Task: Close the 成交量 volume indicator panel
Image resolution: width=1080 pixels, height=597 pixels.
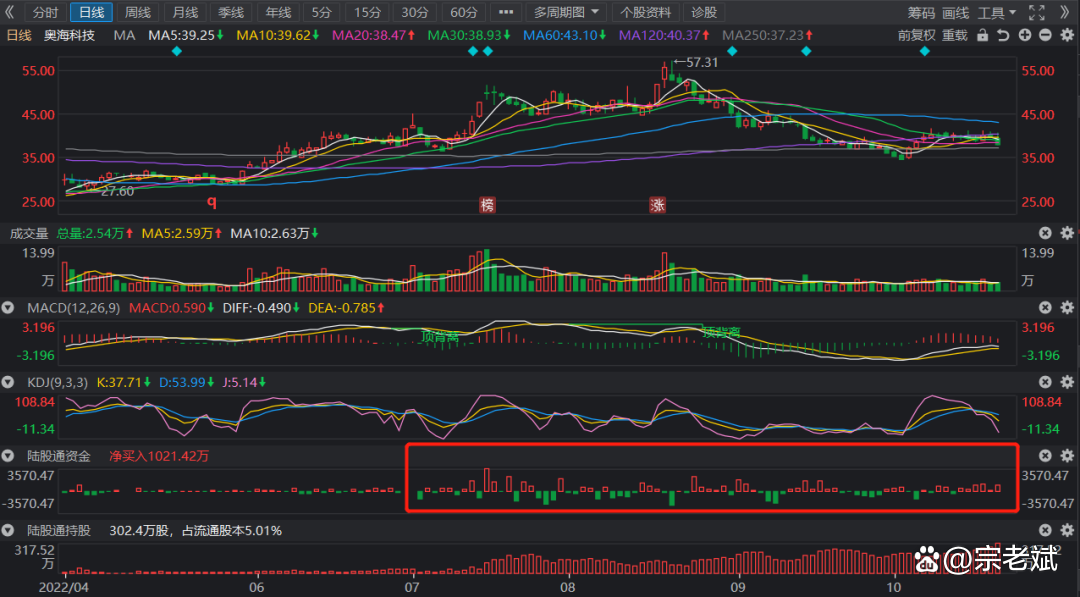Action: [x=1046, y=233]
